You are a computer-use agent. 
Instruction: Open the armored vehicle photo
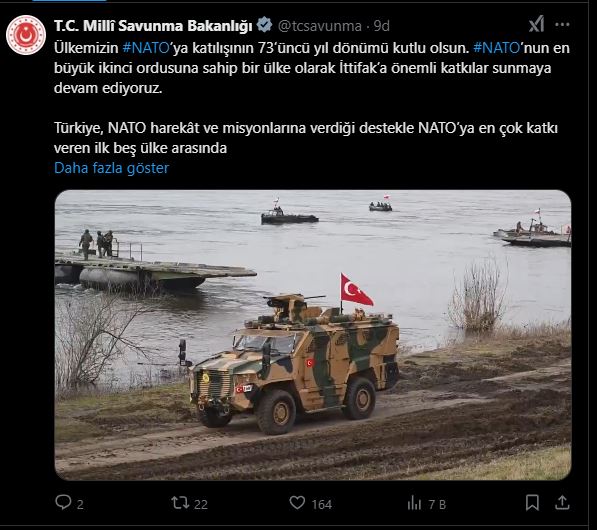point(313,335)
